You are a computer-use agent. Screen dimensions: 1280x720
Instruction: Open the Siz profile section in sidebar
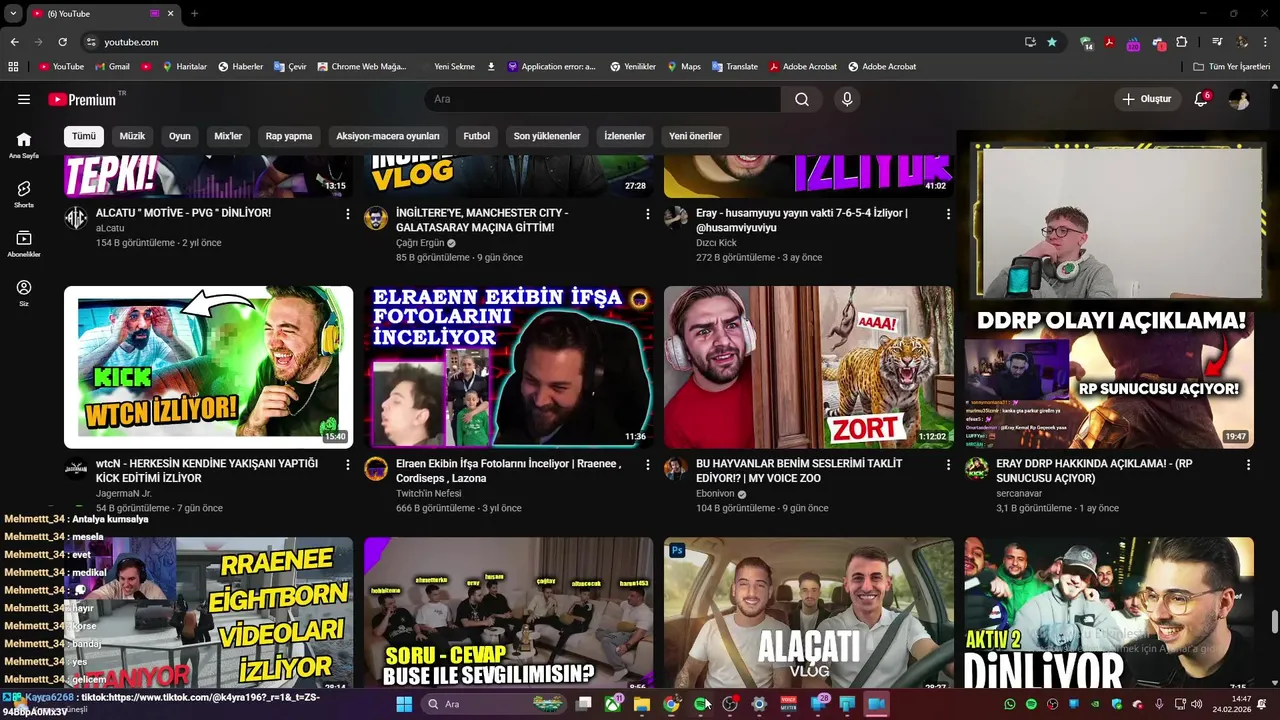pyautogui.click(x=24, y=293)
